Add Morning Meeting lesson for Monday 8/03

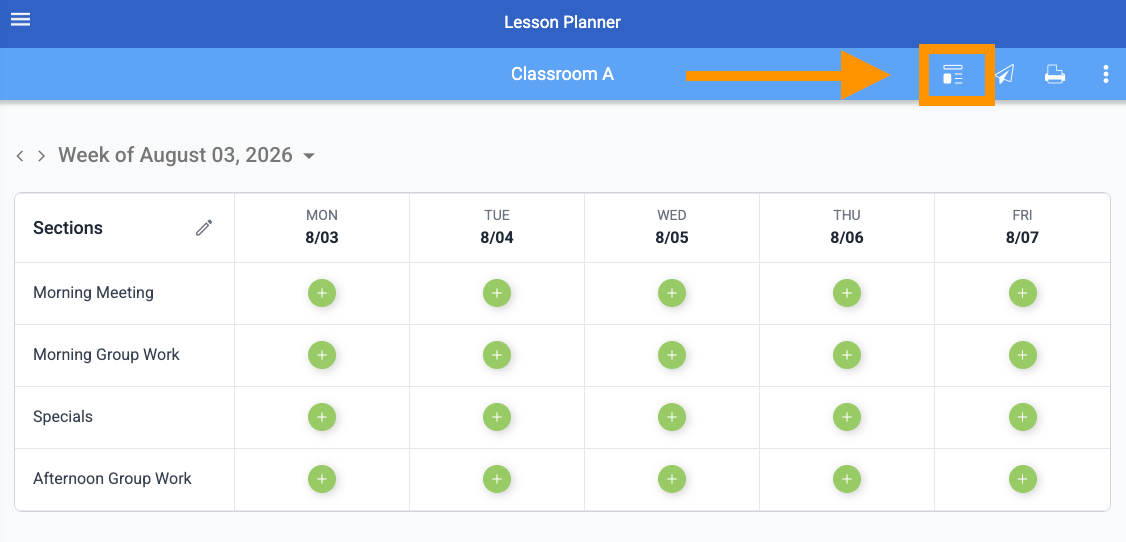[x=322, y=293]
